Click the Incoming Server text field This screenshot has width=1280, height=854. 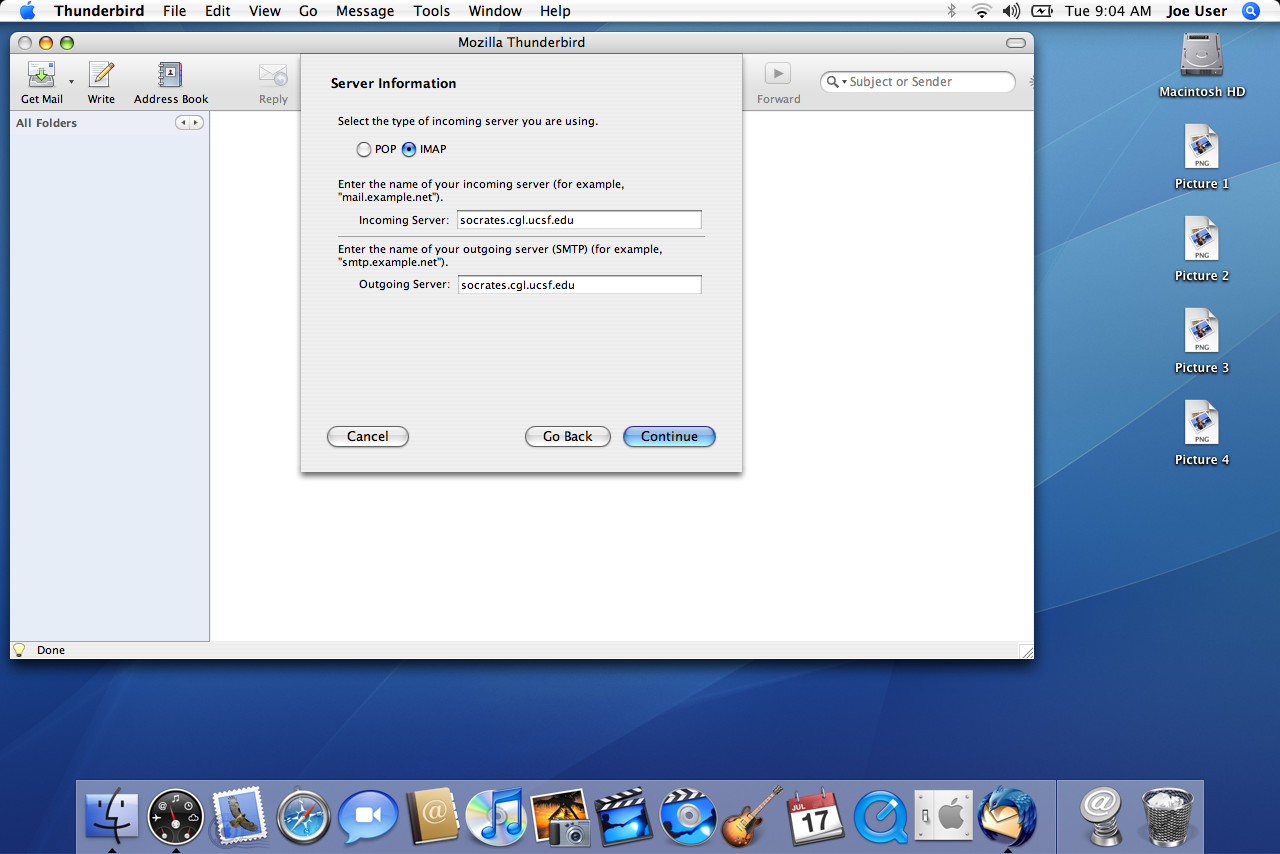(x=579, y=220)
